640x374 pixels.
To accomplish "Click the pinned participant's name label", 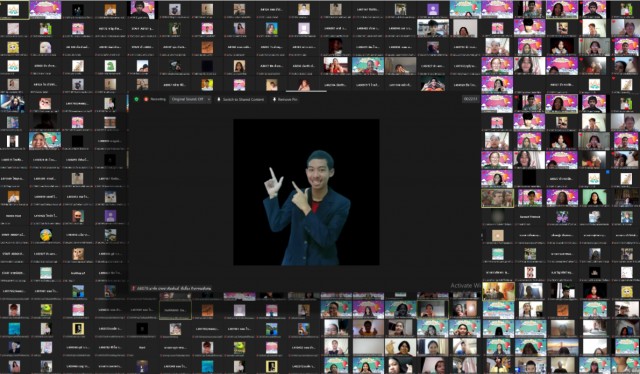I will tap(174, 288).
